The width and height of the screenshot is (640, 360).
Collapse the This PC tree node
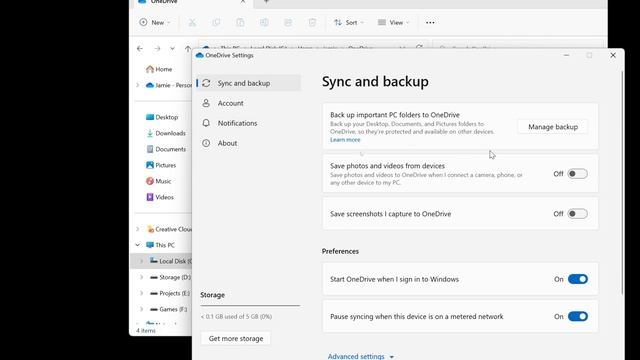tap(138, 245)
